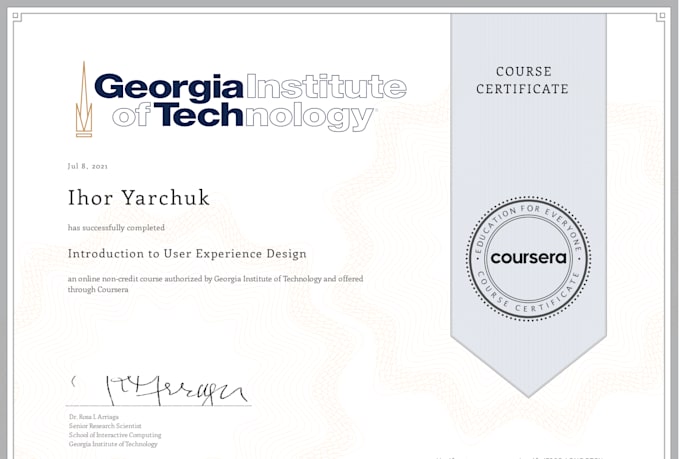Click the "an online non-credit course authorized" description
The height and width of the screenshot is (459, 680).
pyautogui.click(x=215, y=284)
